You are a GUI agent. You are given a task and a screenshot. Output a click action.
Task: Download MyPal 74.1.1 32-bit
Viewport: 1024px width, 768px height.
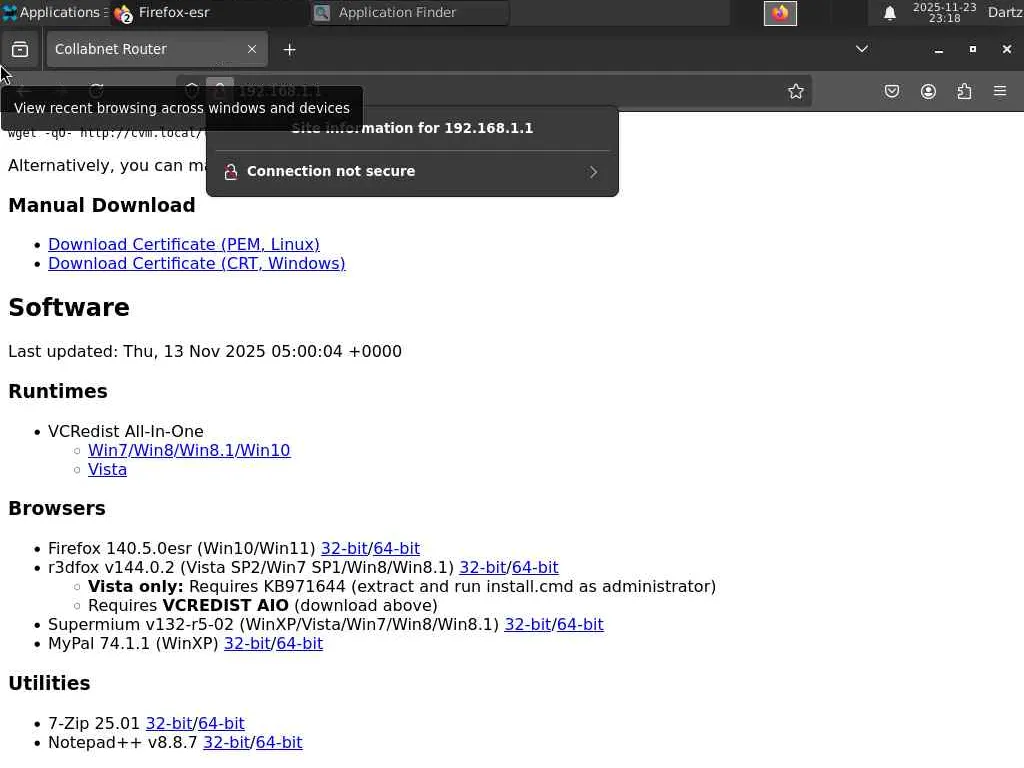point(248,643)
